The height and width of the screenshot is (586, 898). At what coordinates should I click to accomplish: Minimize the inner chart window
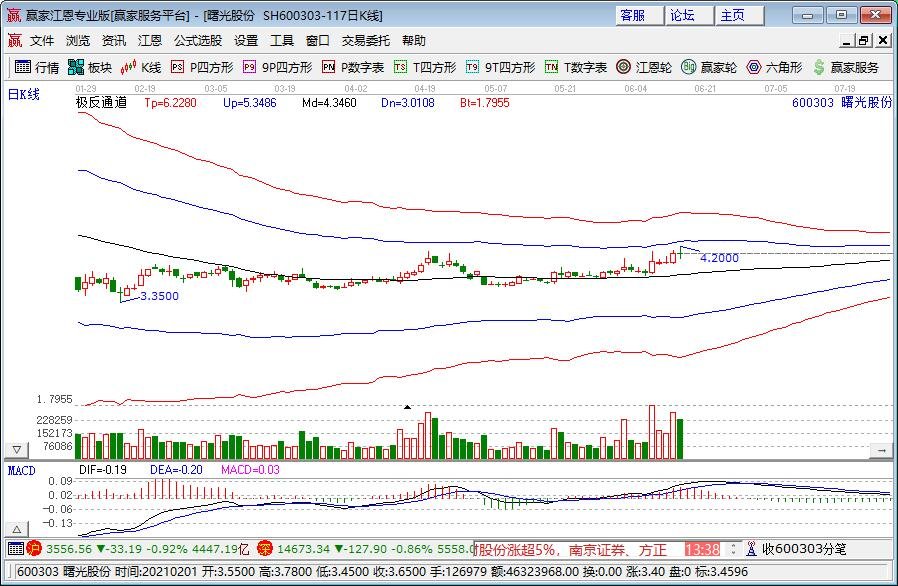848,41
